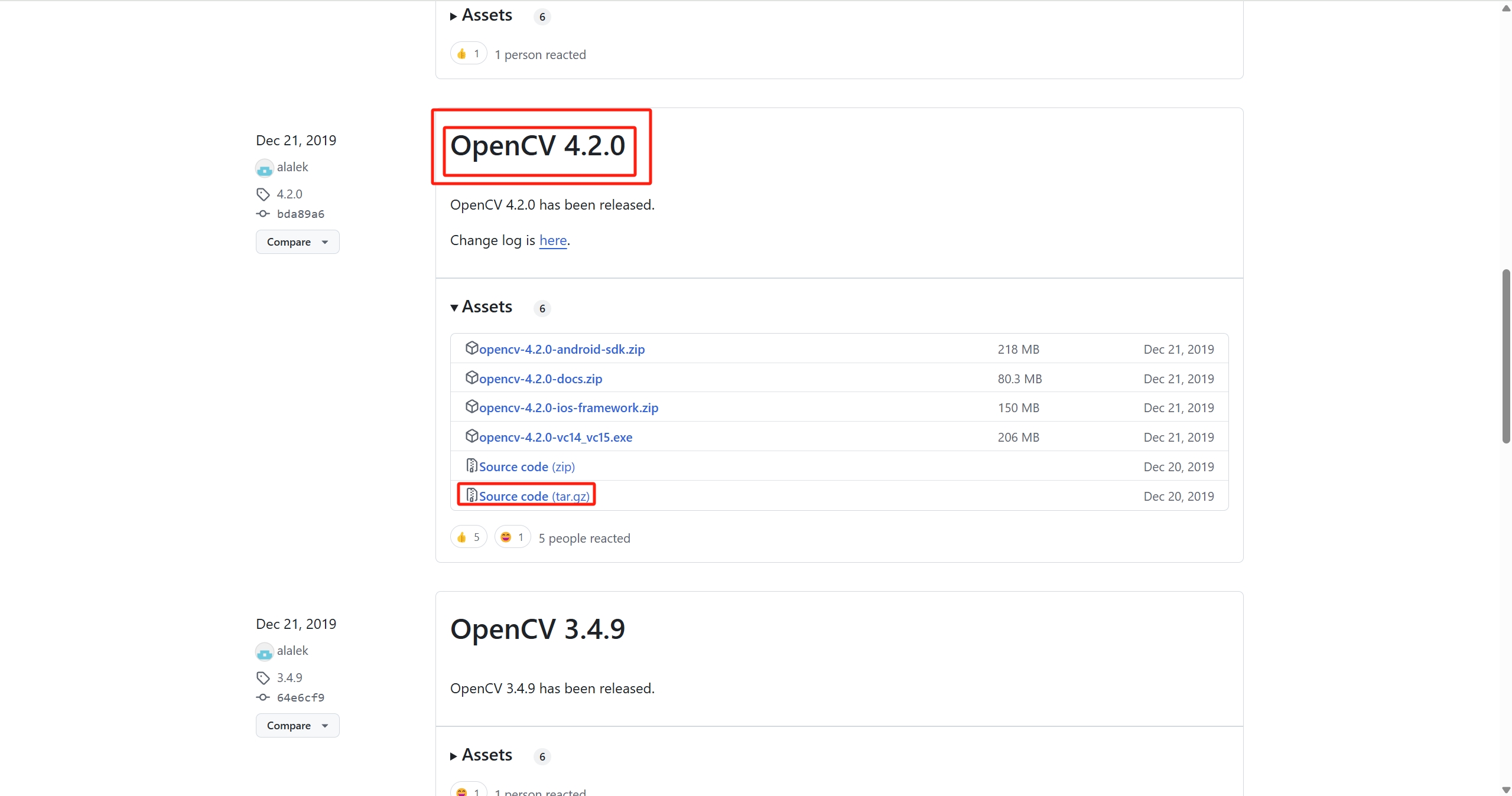1512x796 pixels.
Task: Click the Dec 20, 2019 date in the Source code (zip) row
Action: (1179, 467)
